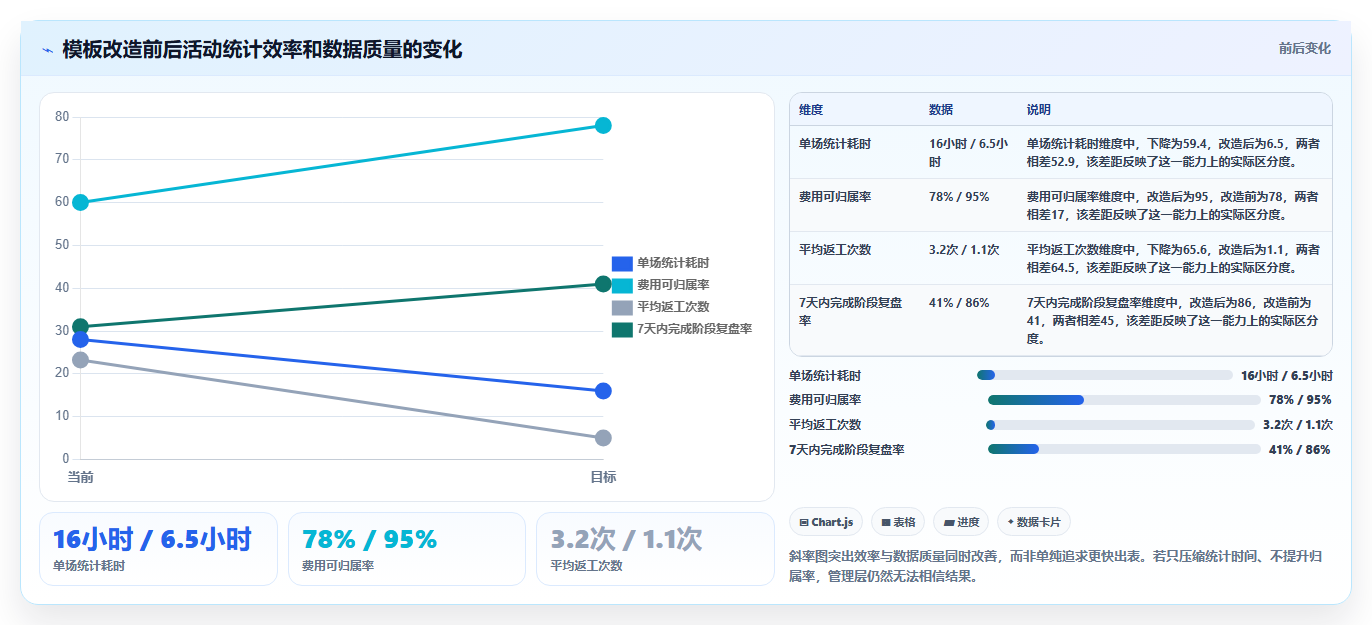Click the 费用可归属率 progress bar

coord(1124,400)
